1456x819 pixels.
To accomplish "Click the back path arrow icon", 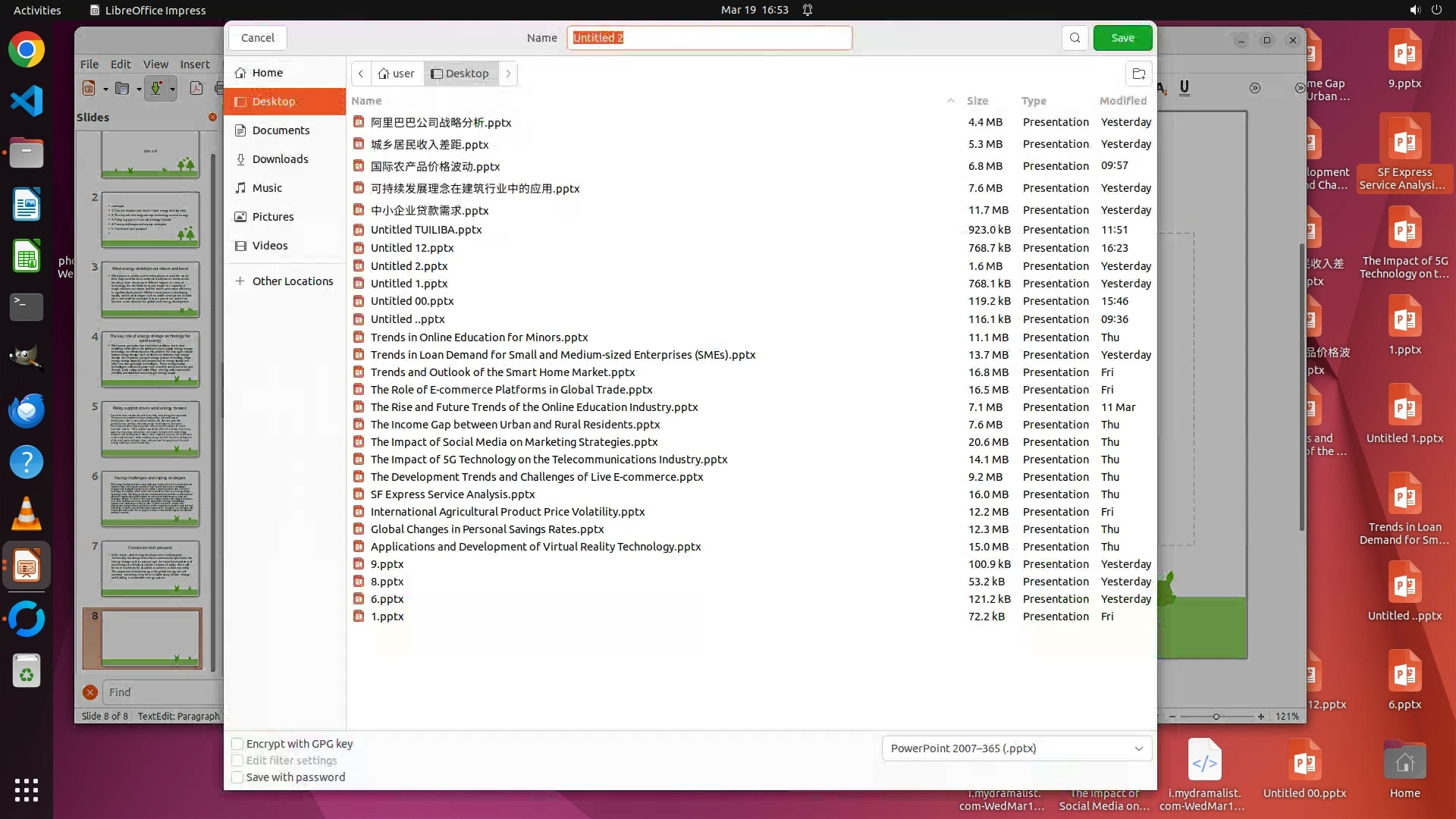I will click(x=361, y=74).
